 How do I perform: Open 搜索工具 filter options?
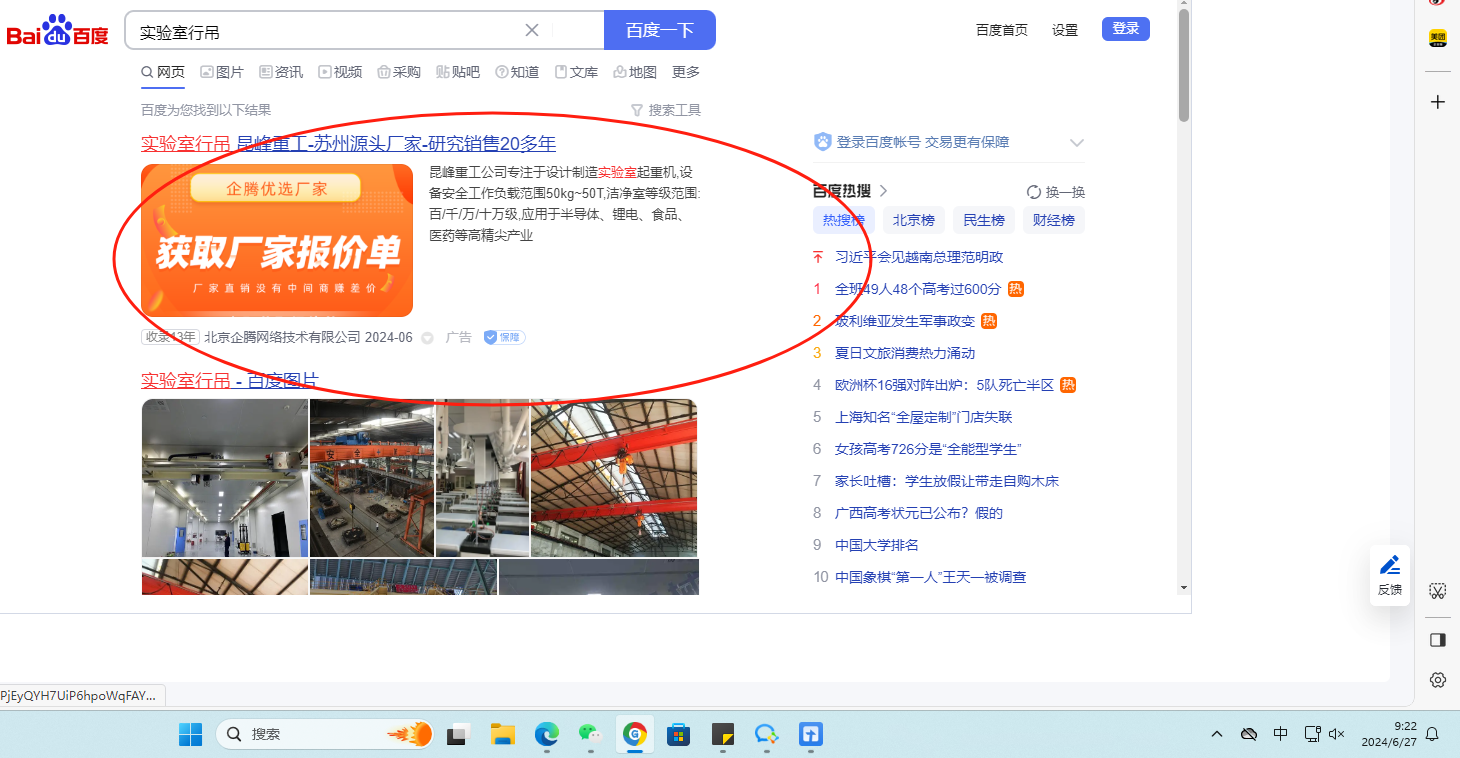click(x=666, y=110)
